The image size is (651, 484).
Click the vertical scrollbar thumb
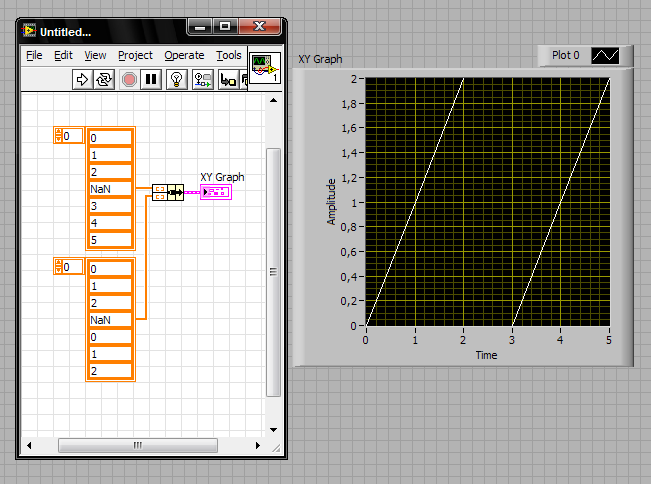pos(274,272)
